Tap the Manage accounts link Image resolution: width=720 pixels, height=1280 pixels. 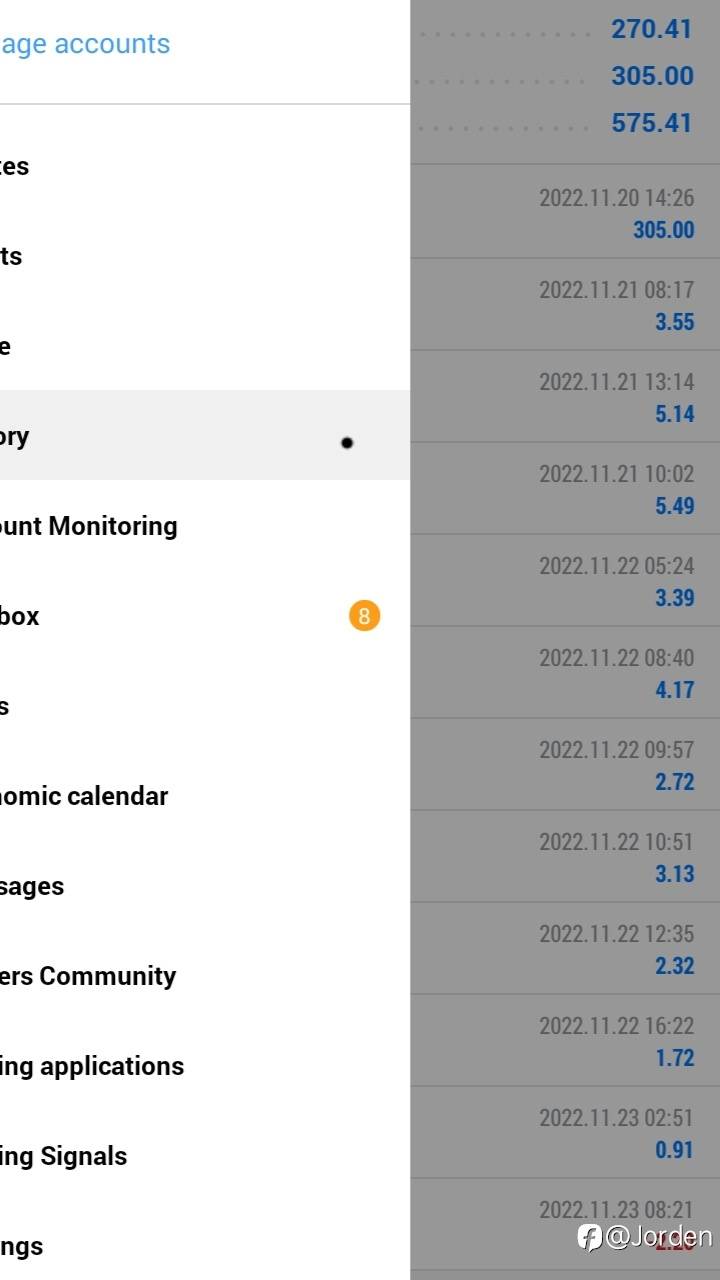pos(85,44)
